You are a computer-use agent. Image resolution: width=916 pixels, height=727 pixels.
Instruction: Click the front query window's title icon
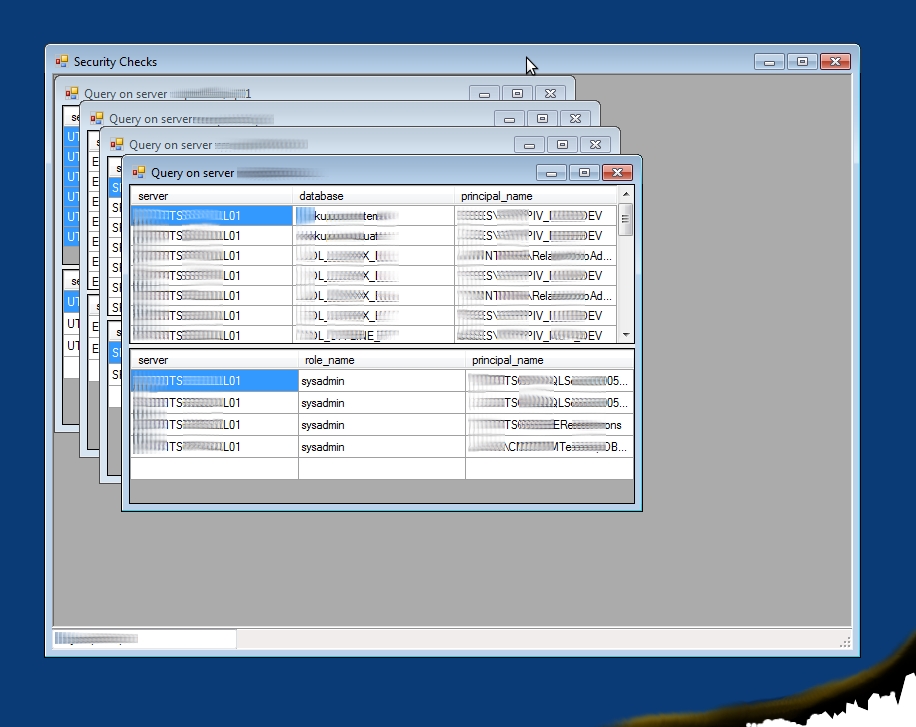coord(139,173)
